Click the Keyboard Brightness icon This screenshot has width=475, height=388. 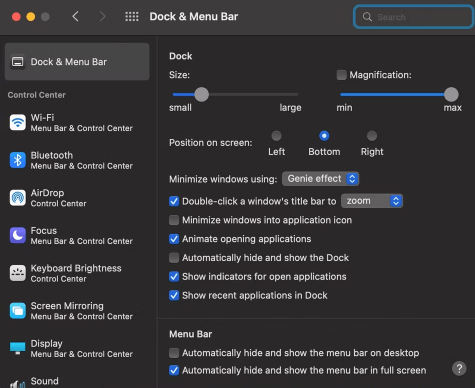[18, 273]
